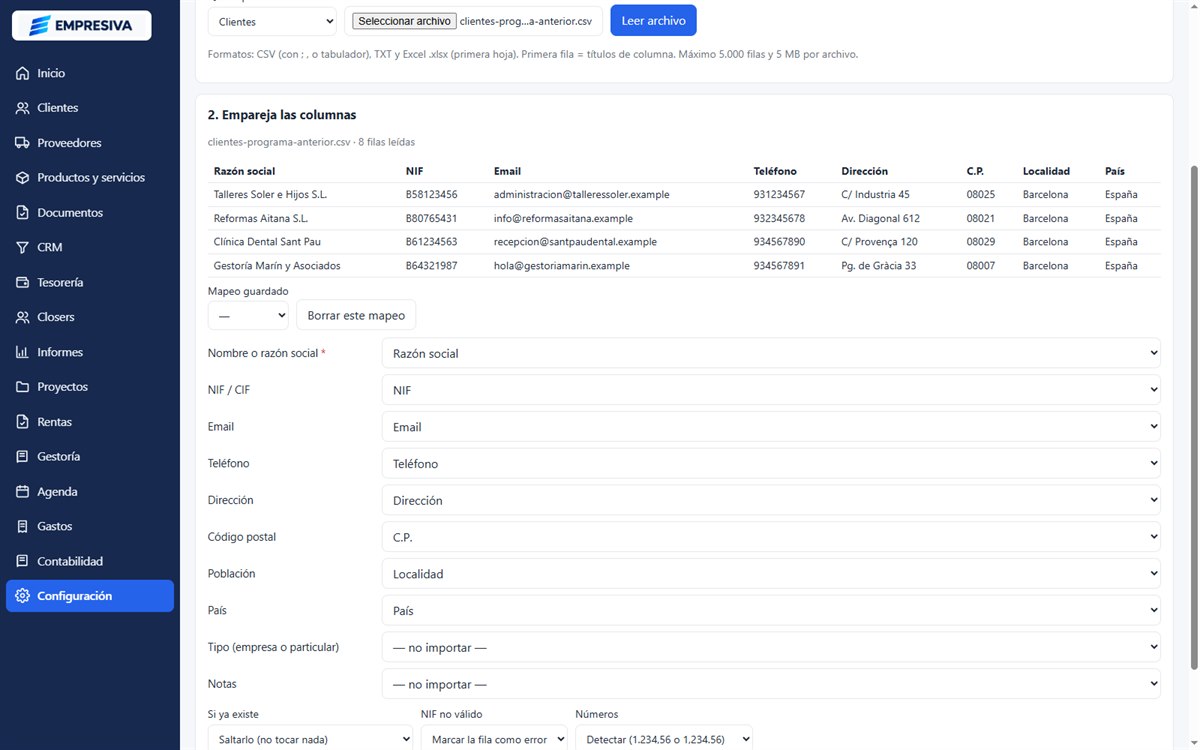This screenshot has height=750, width=1200.
Task: Click the Contabilidad book icon
Action: (22, 561)
